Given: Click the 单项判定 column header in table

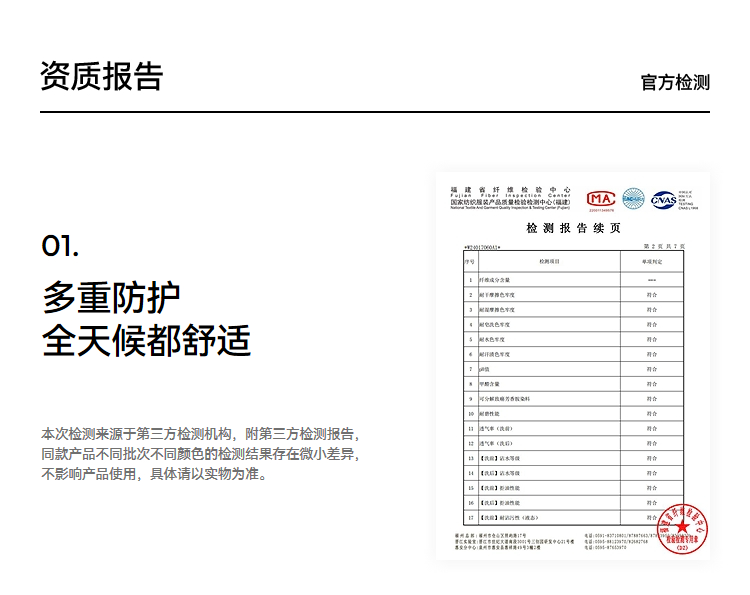Looking at the screenshot, I should point(652,260).
